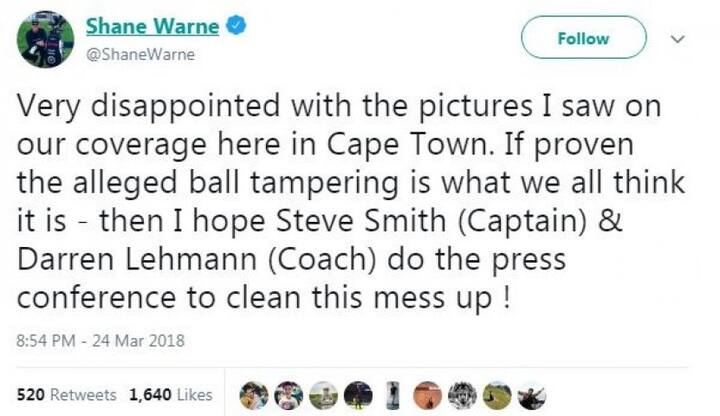Click the 'Steve Smith (Captain)' text in the tweet

pos(431,221)
